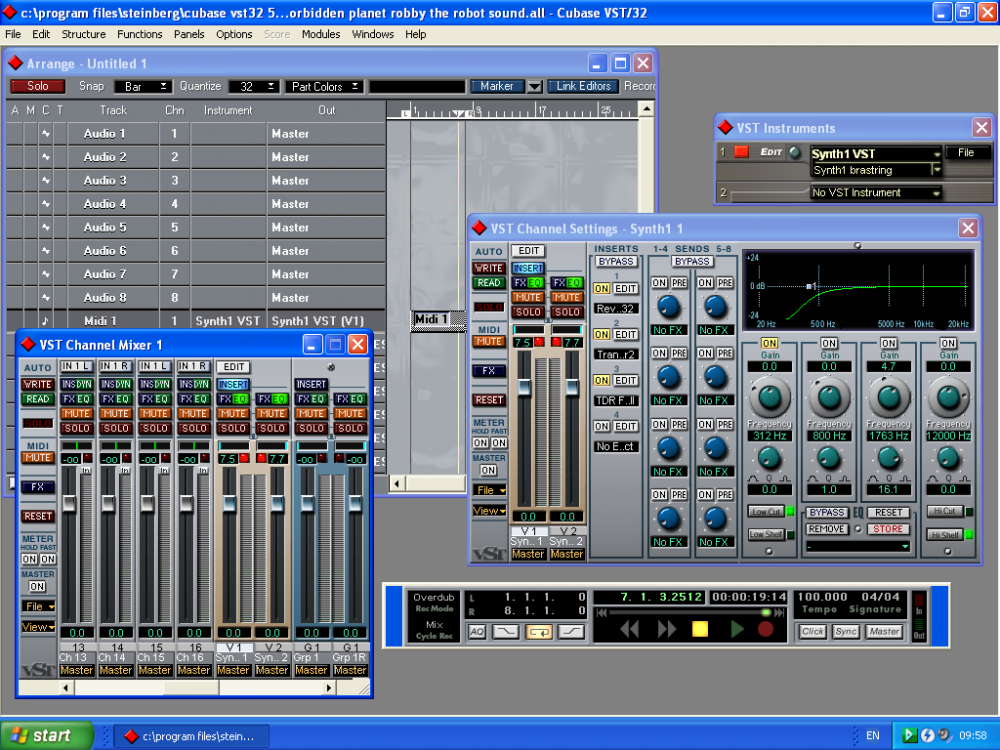Click the red Solo button in Arrange toolbar
This screenshot has width=1000, height=750.
click(x=38, y=86)
